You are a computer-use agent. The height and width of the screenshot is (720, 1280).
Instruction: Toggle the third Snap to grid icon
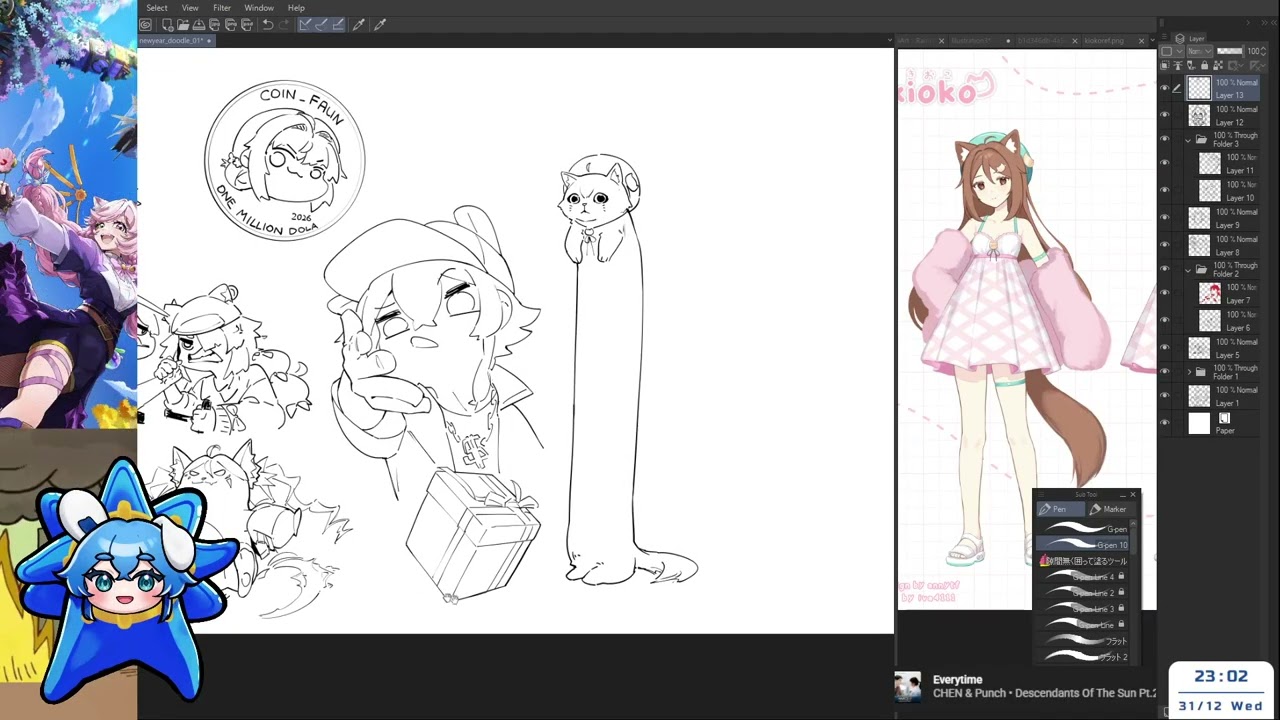click(x=337, y=24)
